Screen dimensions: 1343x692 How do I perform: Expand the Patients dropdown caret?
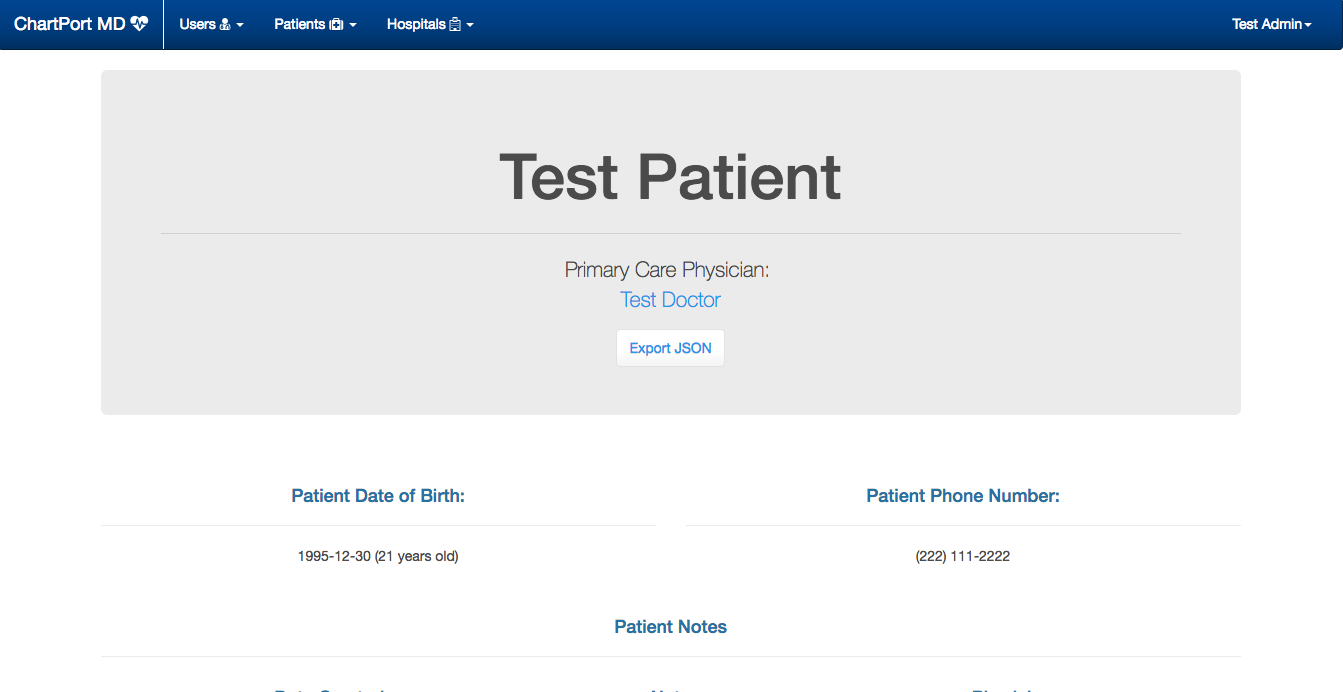point(353,25)
